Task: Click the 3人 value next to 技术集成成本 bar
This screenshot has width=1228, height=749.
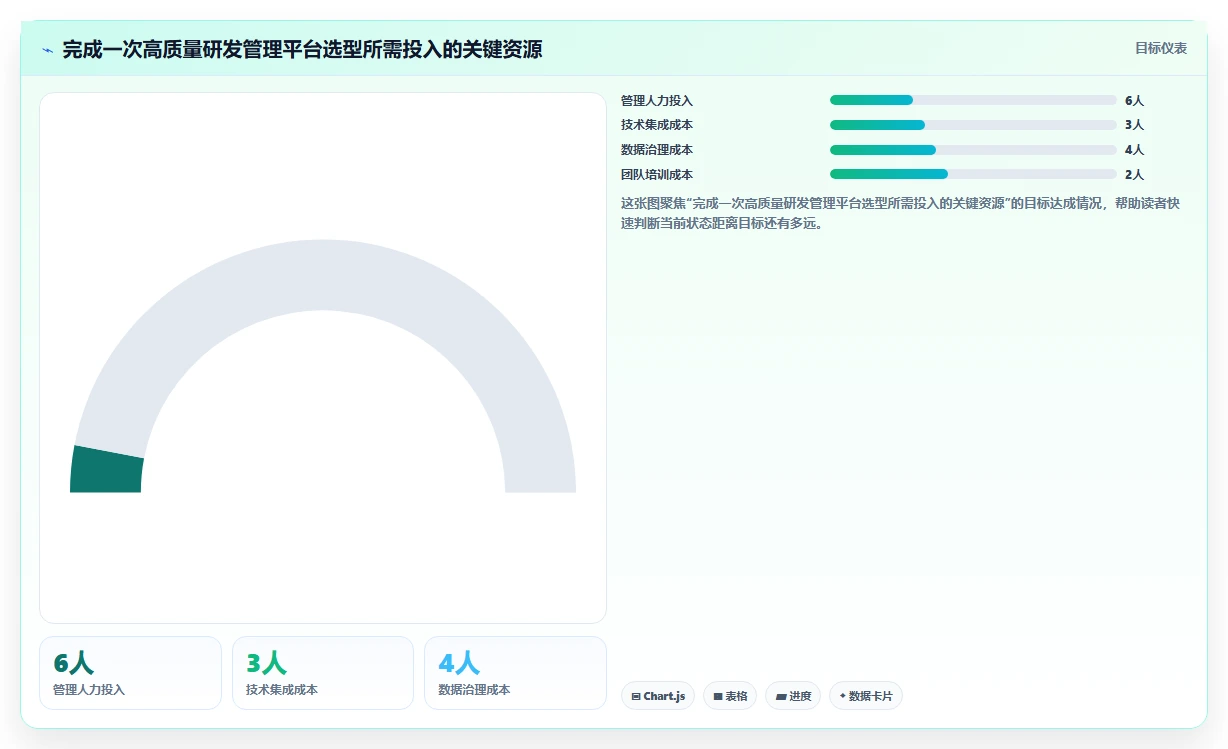Action: (x=1134, y=125)
